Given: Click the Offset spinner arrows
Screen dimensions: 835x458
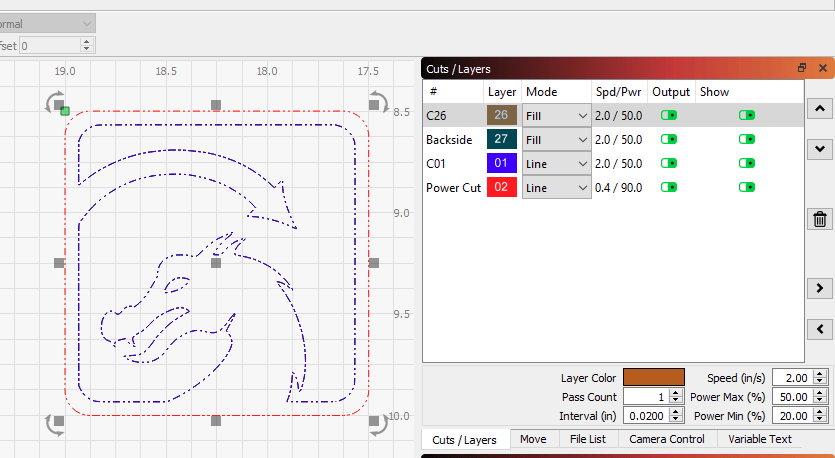Looking at the screenshot, I should coord(87,45).
